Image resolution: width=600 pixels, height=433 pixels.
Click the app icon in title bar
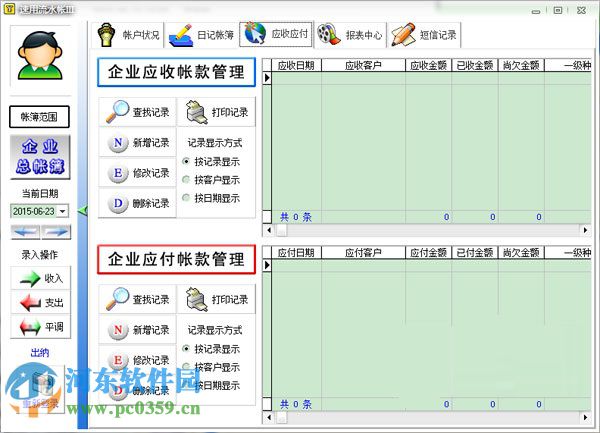[9, 9]
